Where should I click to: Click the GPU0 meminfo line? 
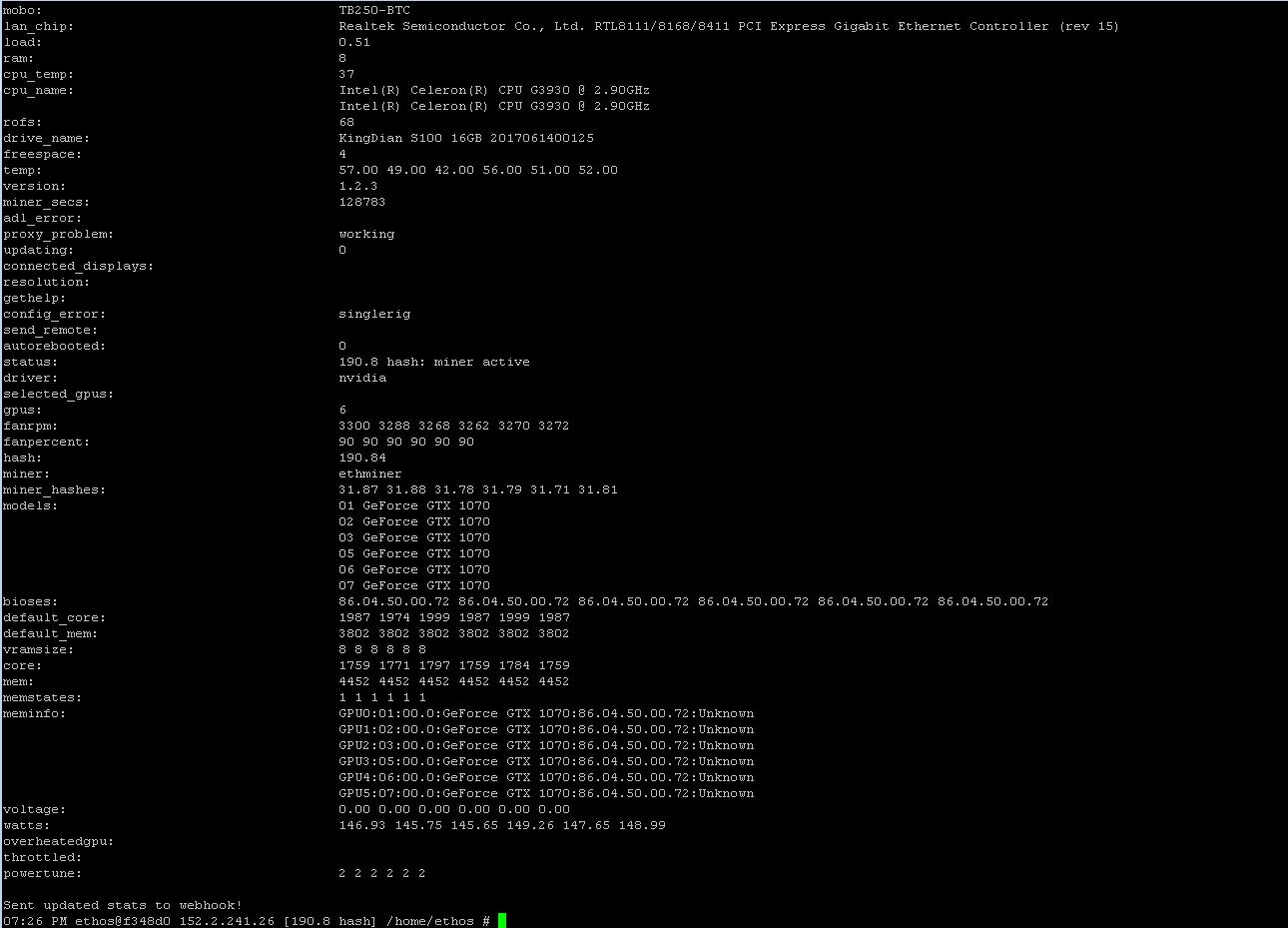click(546, 713)
